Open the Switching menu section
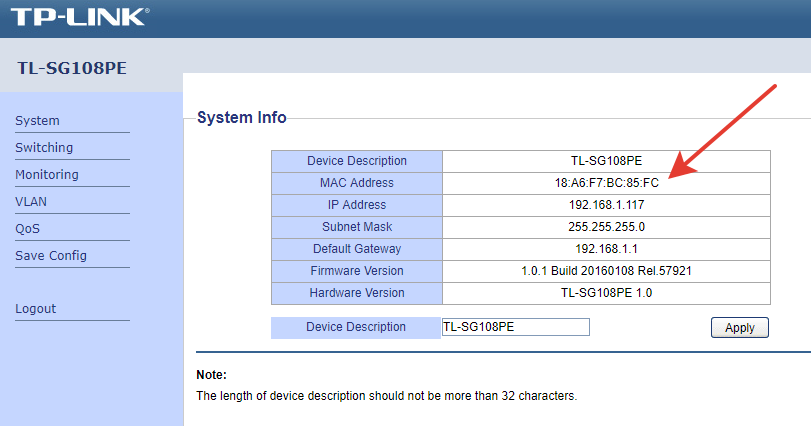Image resolution: width=811 pixels, height=426 pixels. pos(44,148)
